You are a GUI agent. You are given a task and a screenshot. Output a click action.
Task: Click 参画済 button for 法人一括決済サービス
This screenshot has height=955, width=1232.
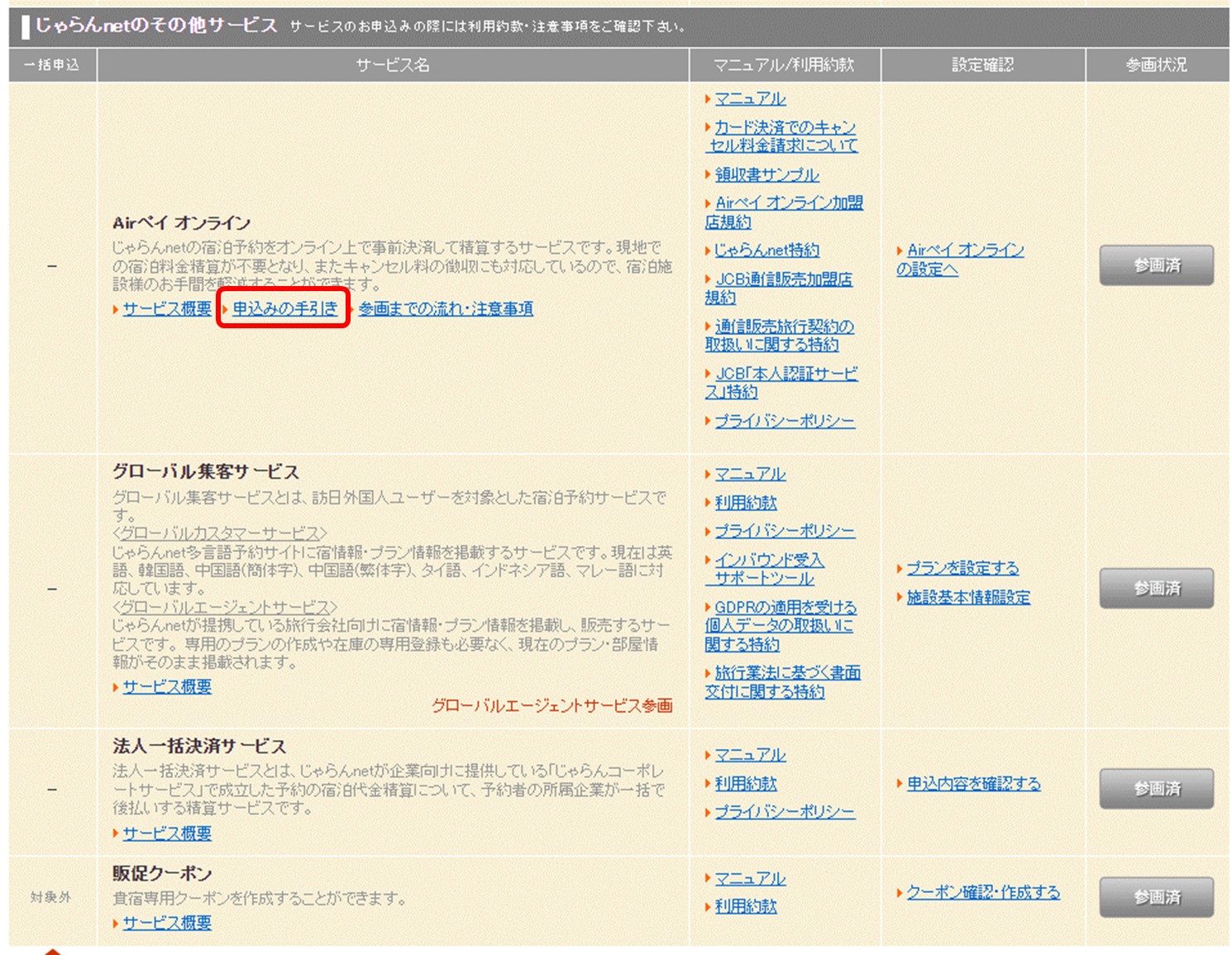pos(1155,789)
